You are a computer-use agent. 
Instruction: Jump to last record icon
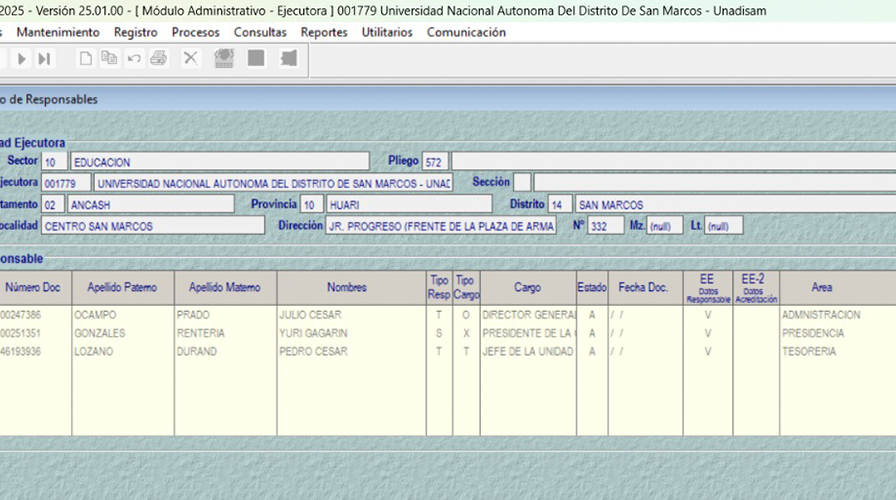pyautogui.click(x=44, y=58)
